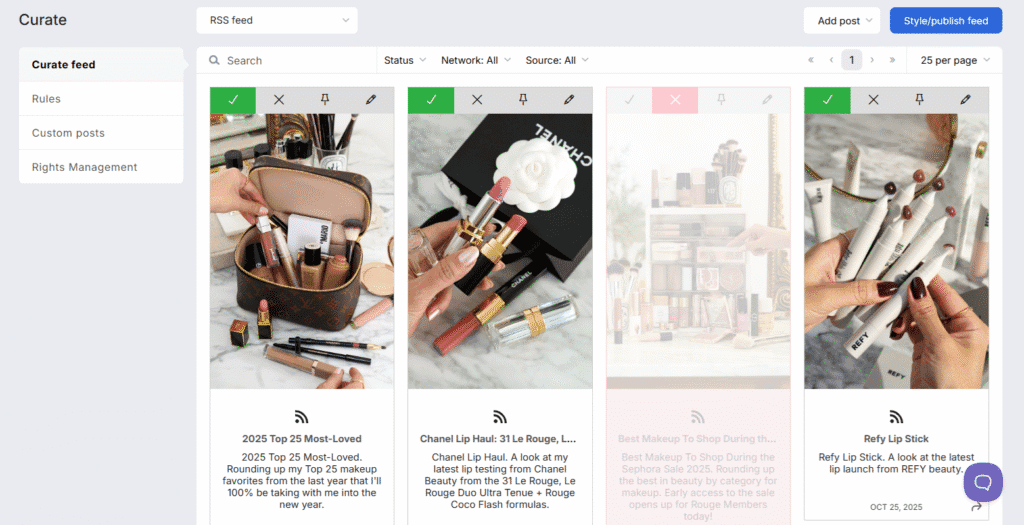The height and width of the screenshot is (525, 1024).
Task: Pin the Refy Lip Stick post
Action: [919, 100]
